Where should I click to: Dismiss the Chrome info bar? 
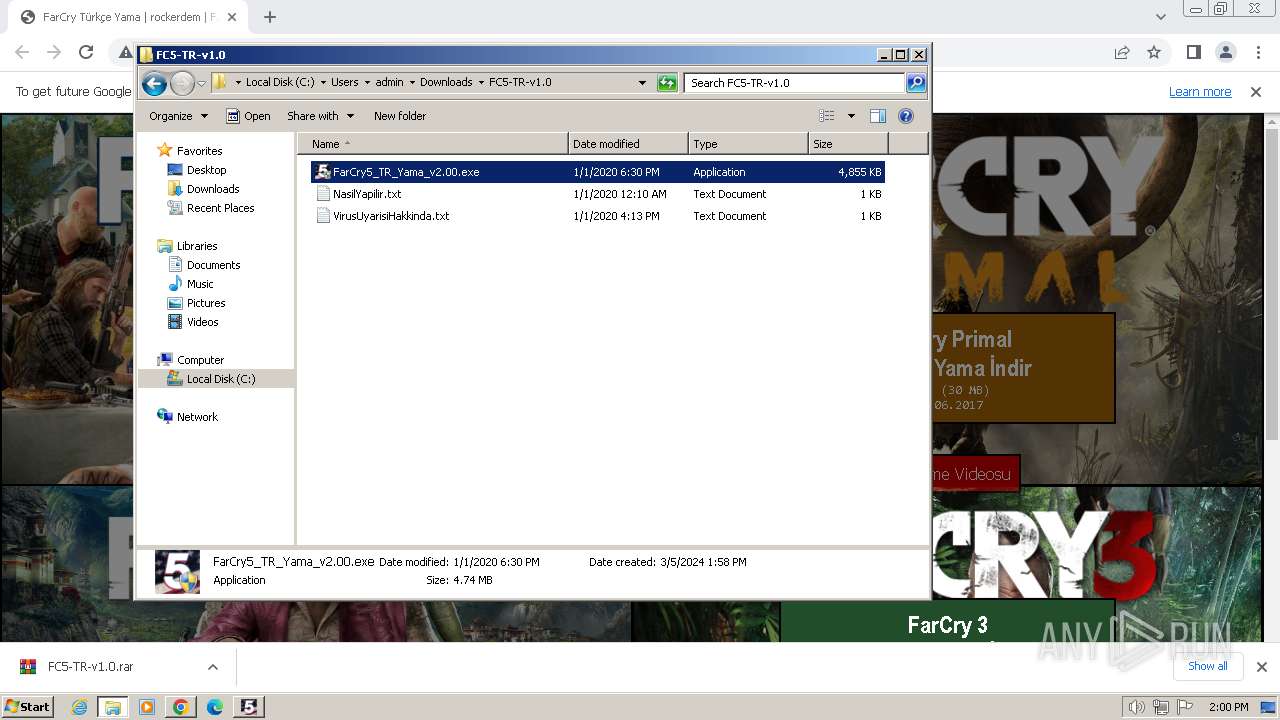pyautogui.click(x=1256, y=92)
